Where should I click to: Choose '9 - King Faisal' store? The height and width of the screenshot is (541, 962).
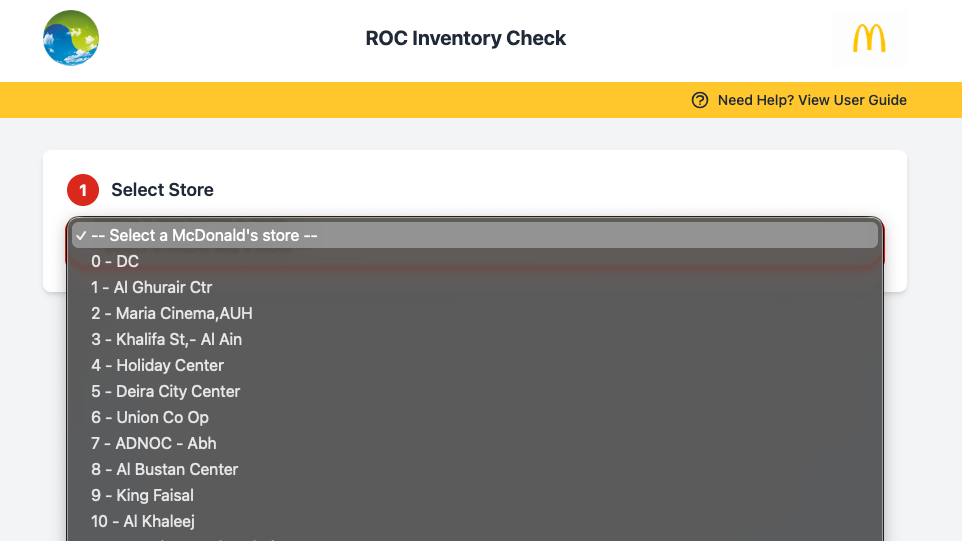click(475, 495)
